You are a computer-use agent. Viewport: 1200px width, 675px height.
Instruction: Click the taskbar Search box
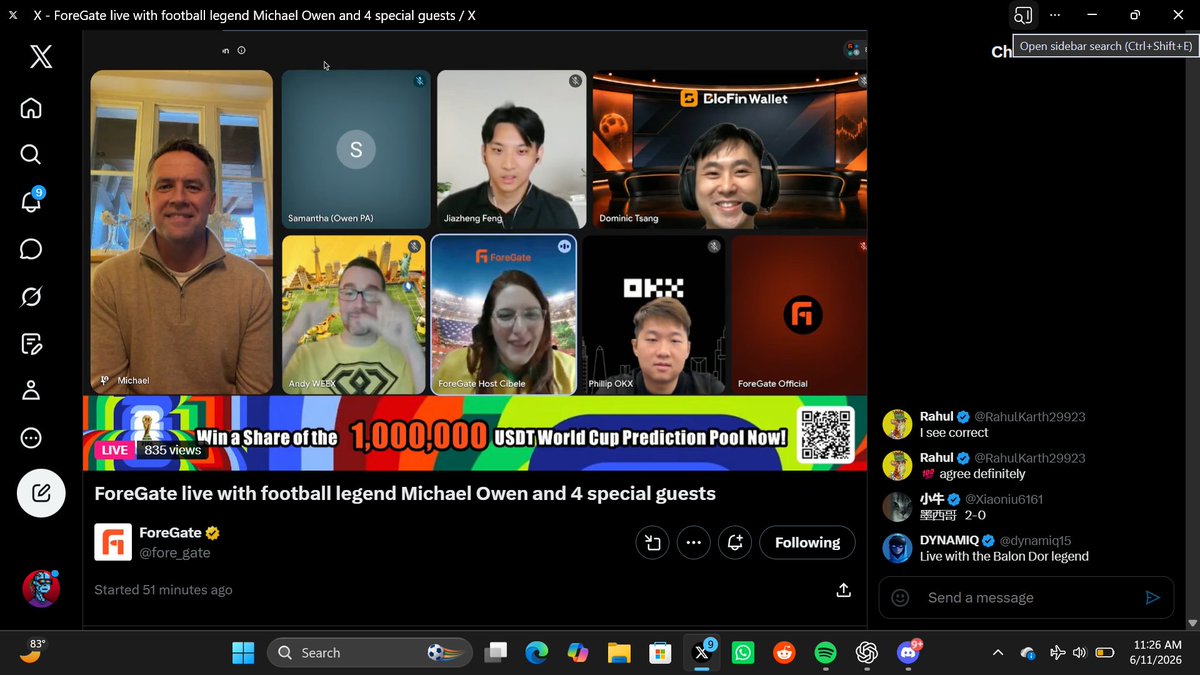[x=369, y=653]
